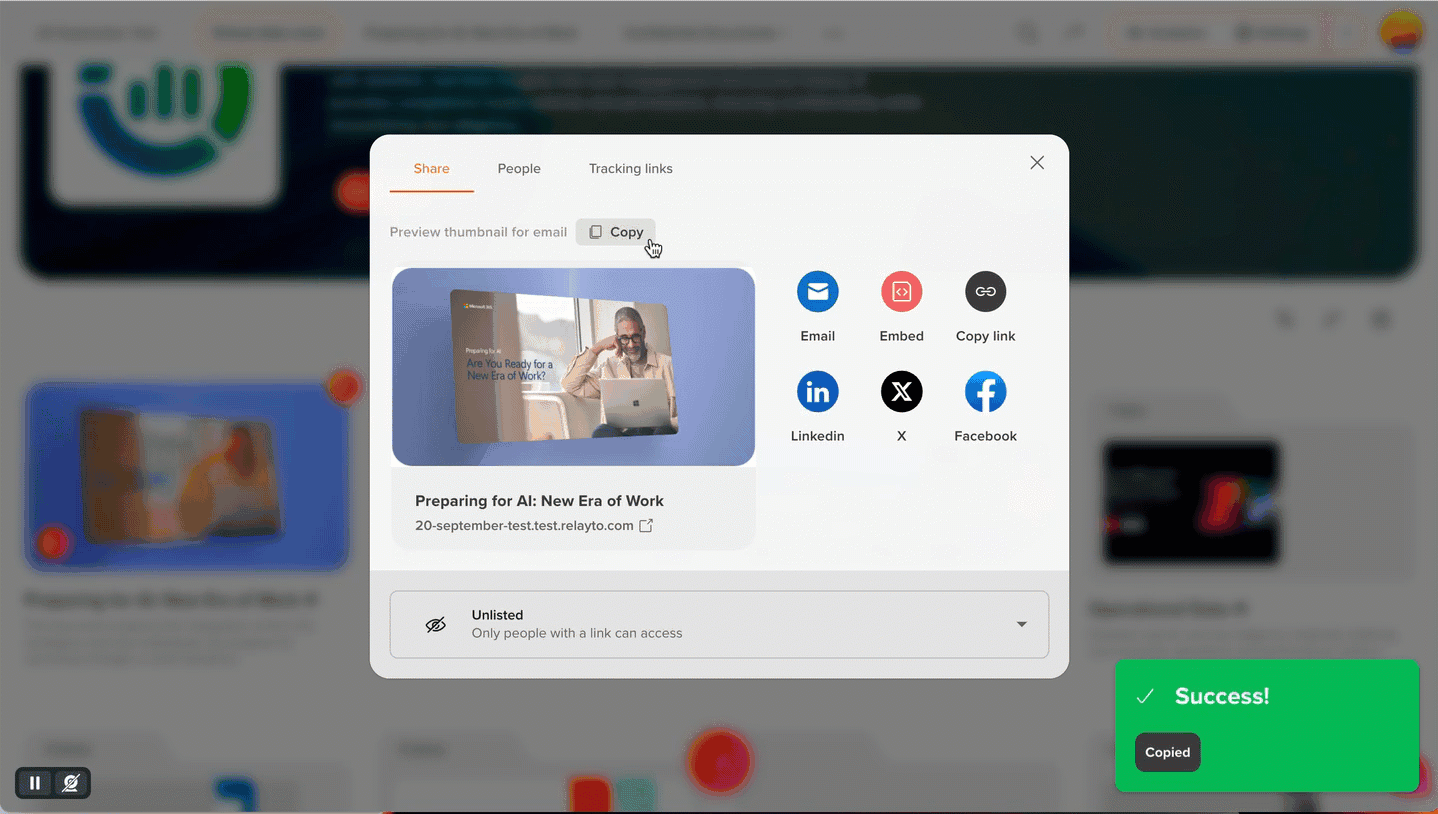Share on X via its icon
The image size is (1438, 814).
click(x=901, y=392)
